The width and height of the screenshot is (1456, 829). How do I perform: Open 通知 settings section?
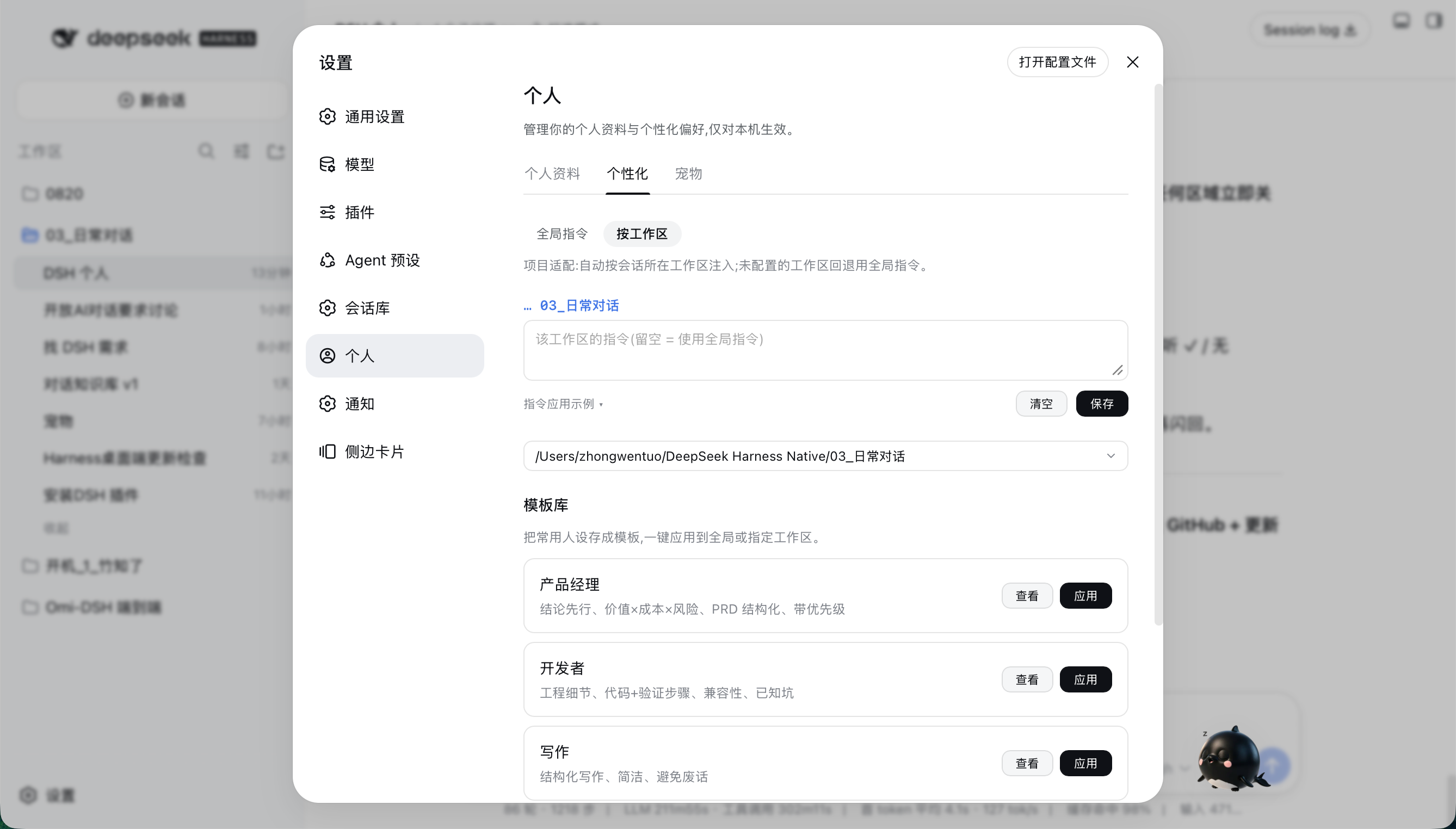(x=394, y=404)
